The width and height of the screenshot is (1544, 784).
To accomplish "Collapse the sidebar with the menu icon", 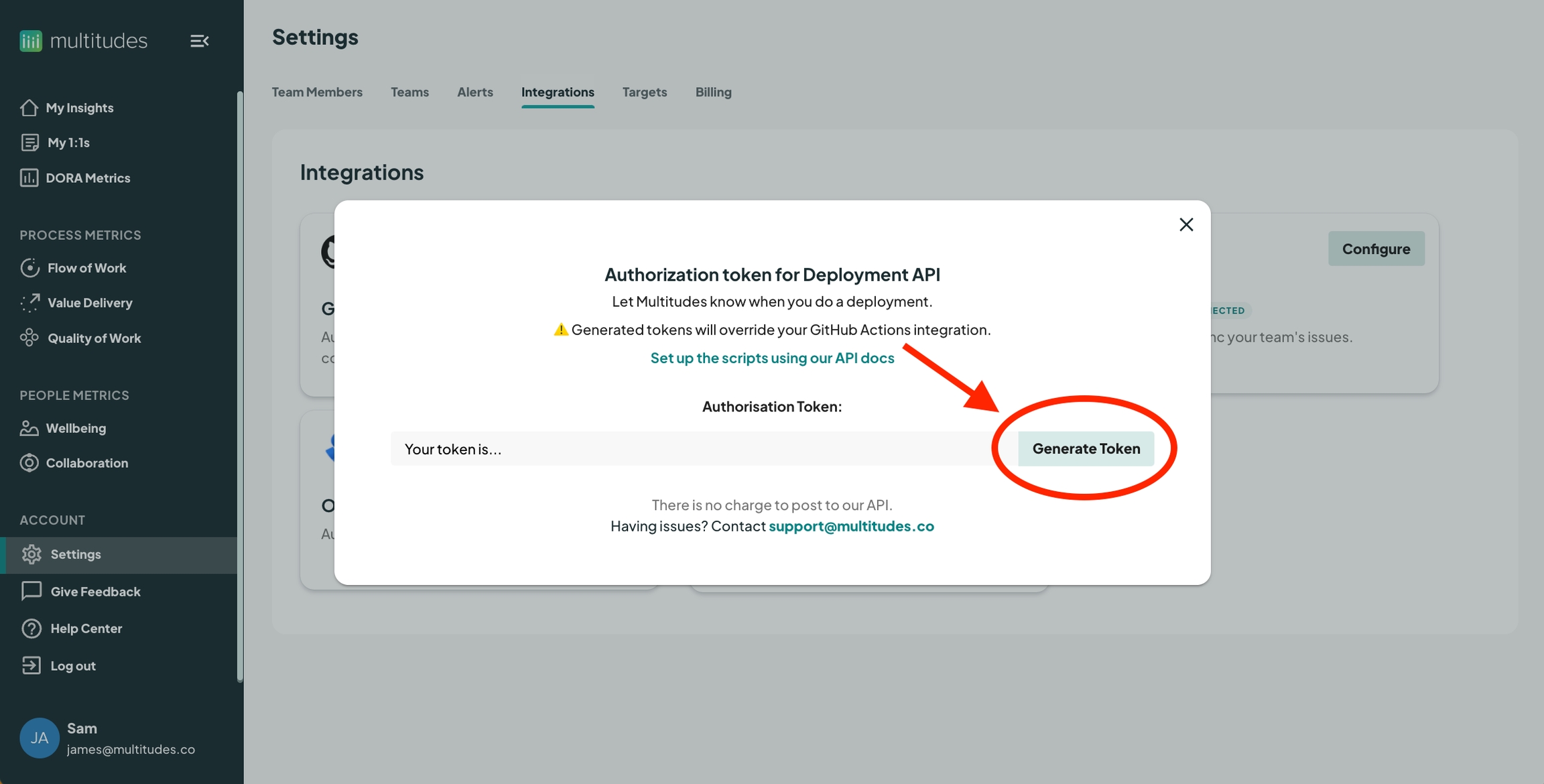I will (x=199, y=41).
